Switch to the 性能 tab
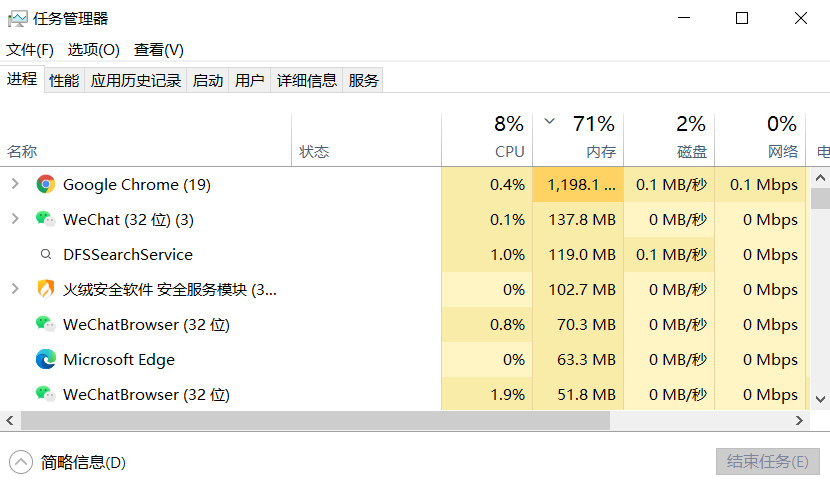Image resolution: width=830 pixels, height=489 pixels. [64, 81]
